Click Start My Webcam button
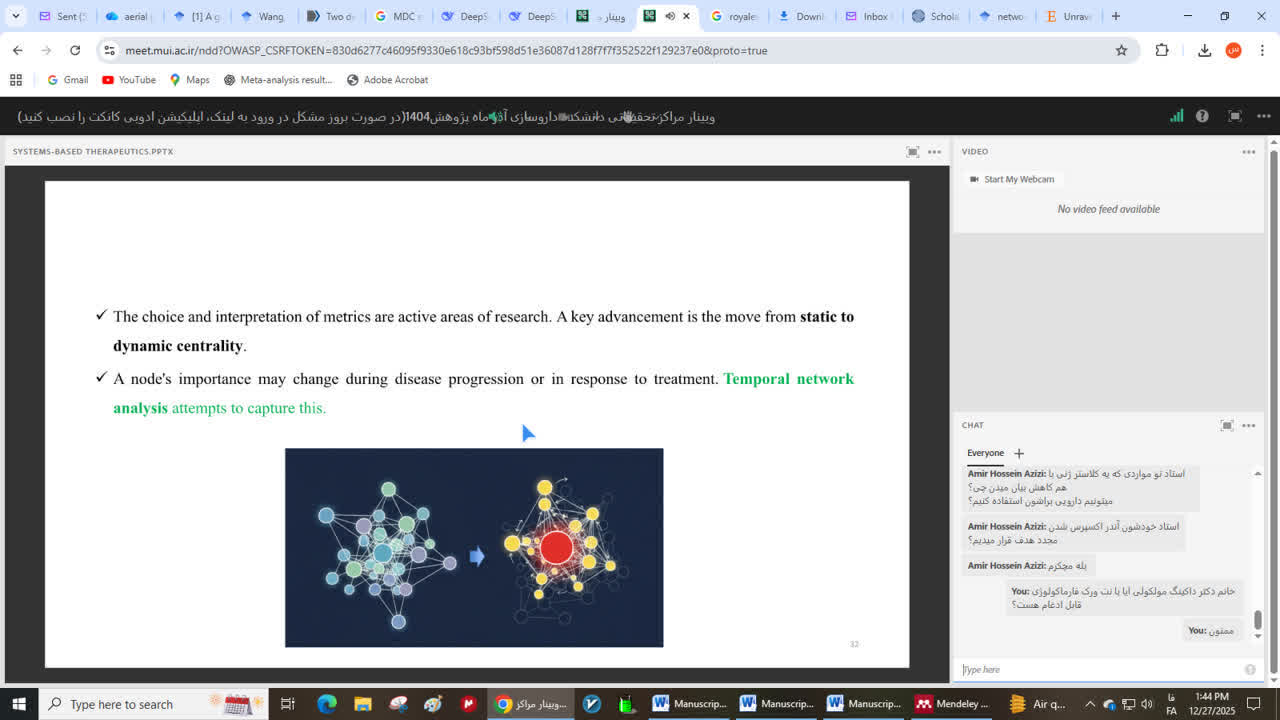 coord(1011,179)
